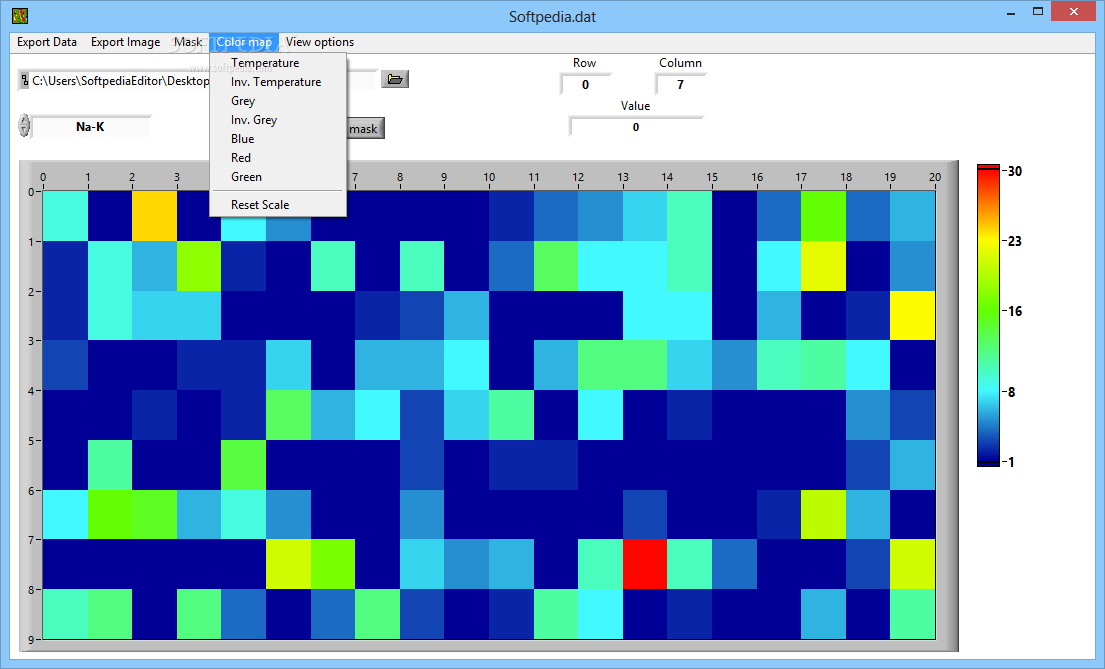
Task: Open the Export Image menu
Action: 125,42
